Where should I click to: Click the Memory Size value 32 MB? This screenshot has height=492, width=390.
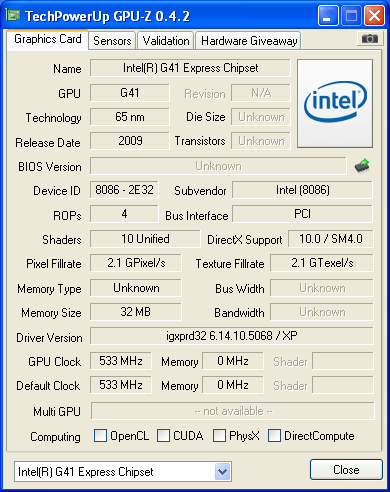[x=136, y=312]
